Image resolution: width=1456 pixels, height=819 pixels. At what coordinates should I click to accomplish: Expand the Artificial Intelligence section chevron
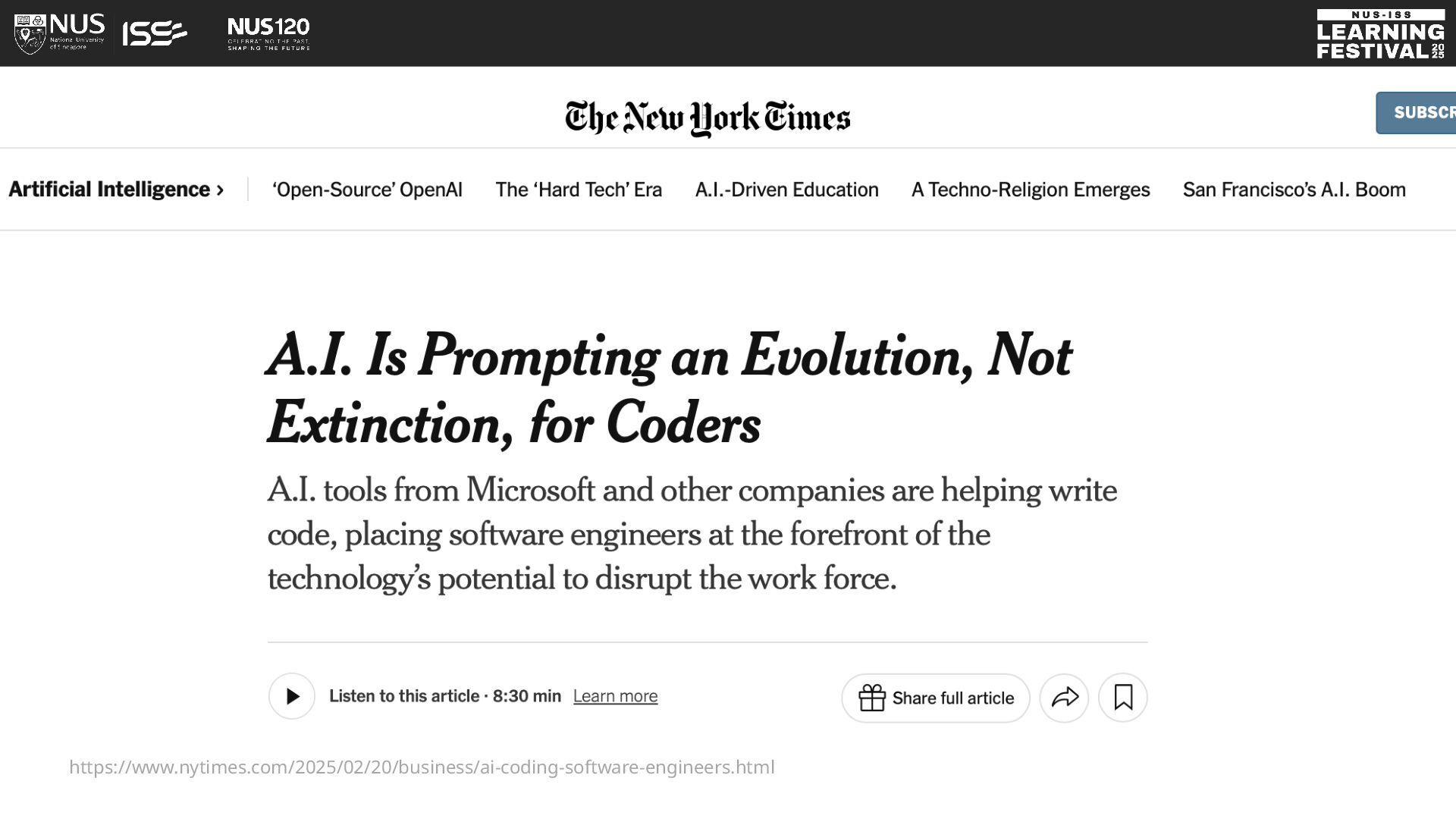pyautogui.click(x=220, y=190)
